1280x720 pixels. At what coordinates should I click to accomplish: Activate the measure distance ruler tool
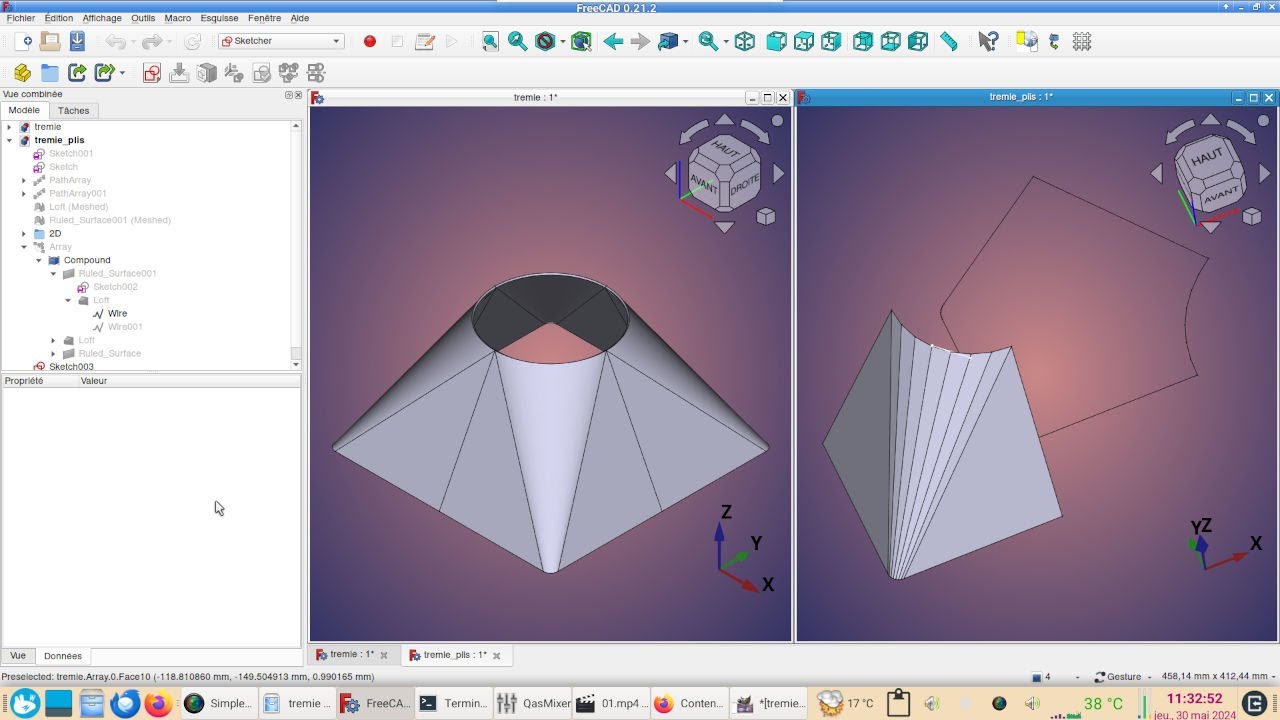pyautogui.click(x=949, y=41)
